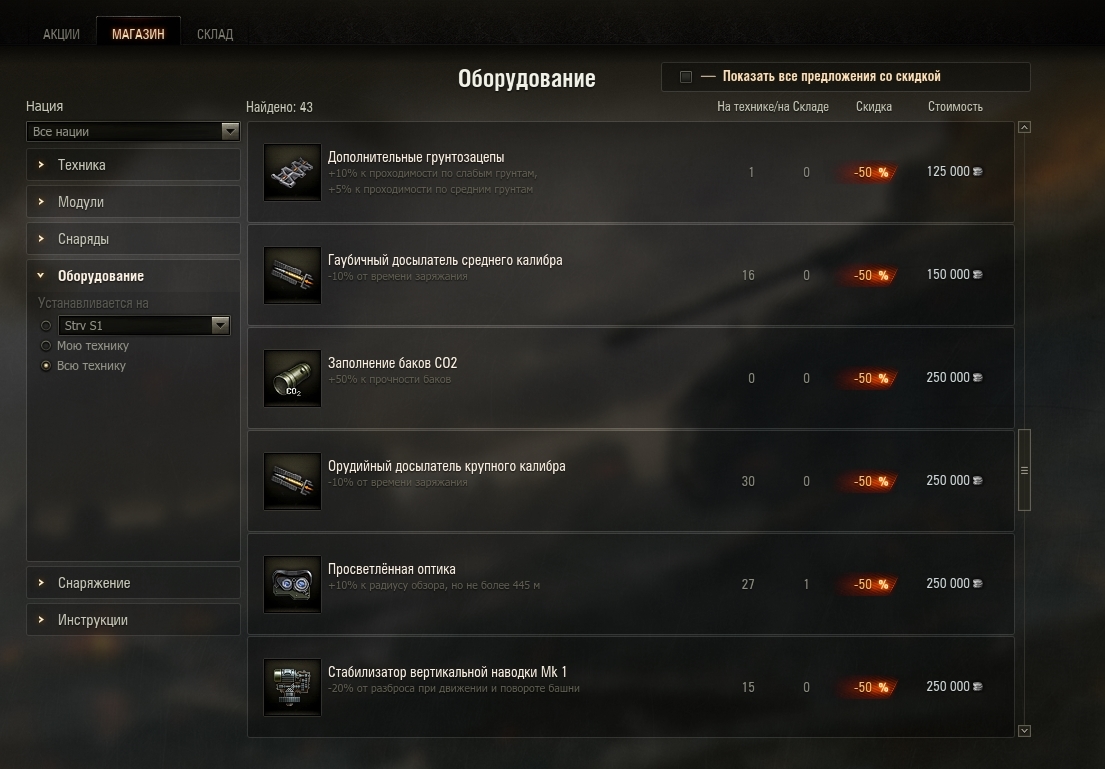
Task: Choose the Strv S1 vehicle radio button
Action: point(46,326)
